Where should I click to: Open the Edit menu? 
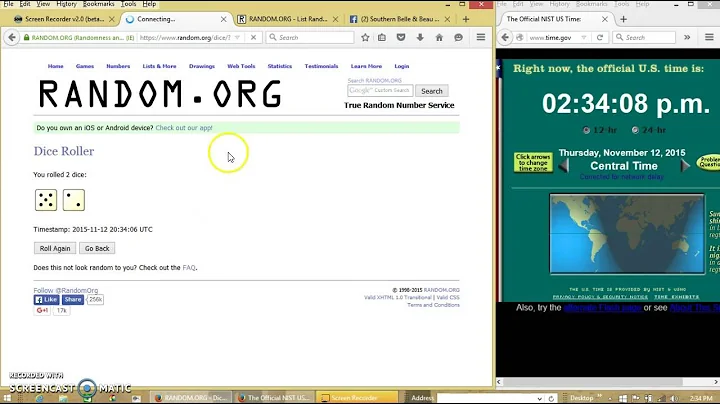[25, 4]
